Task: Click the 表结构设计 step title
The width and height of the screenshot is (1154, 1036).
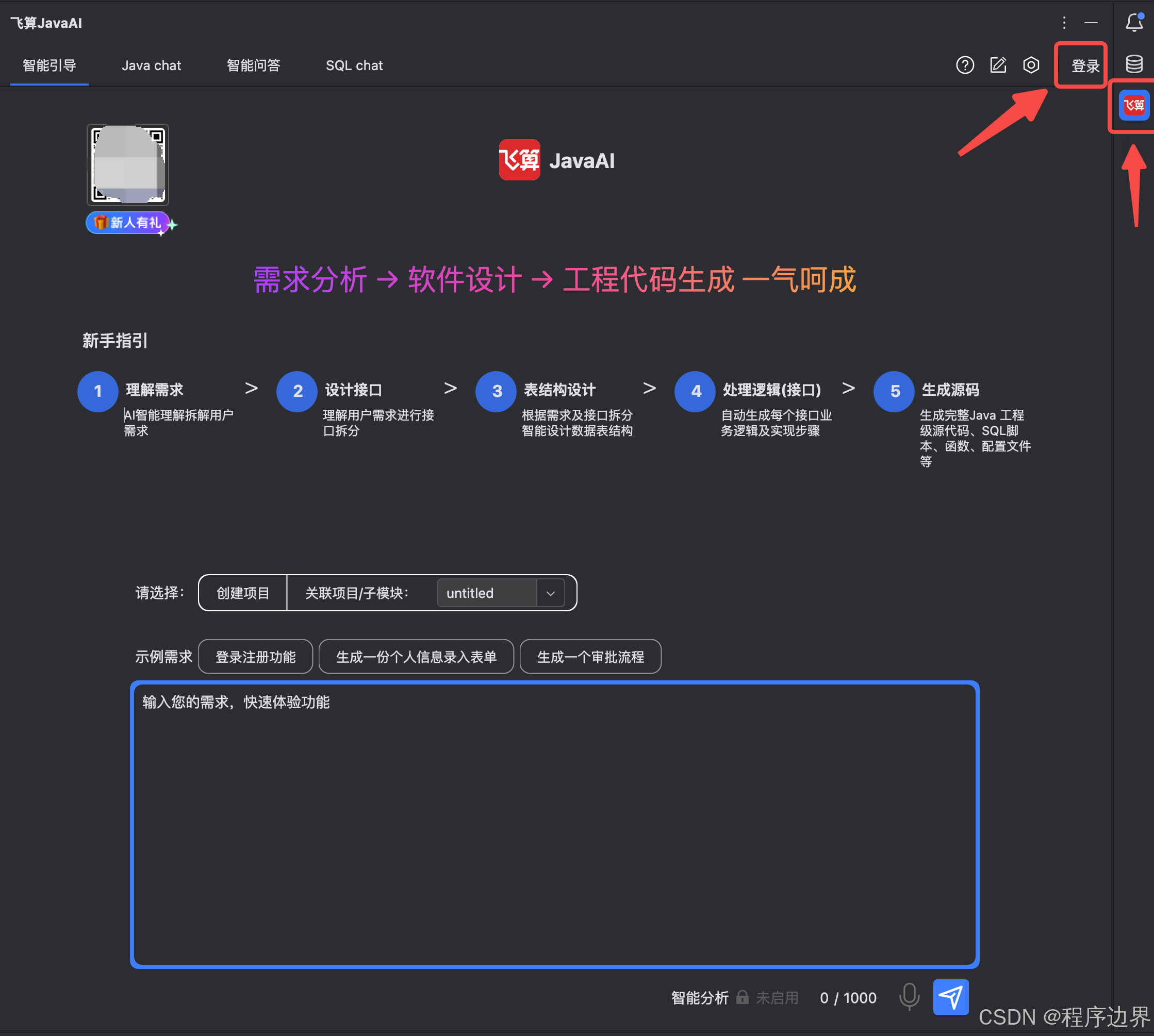Action: pos(559,390)
